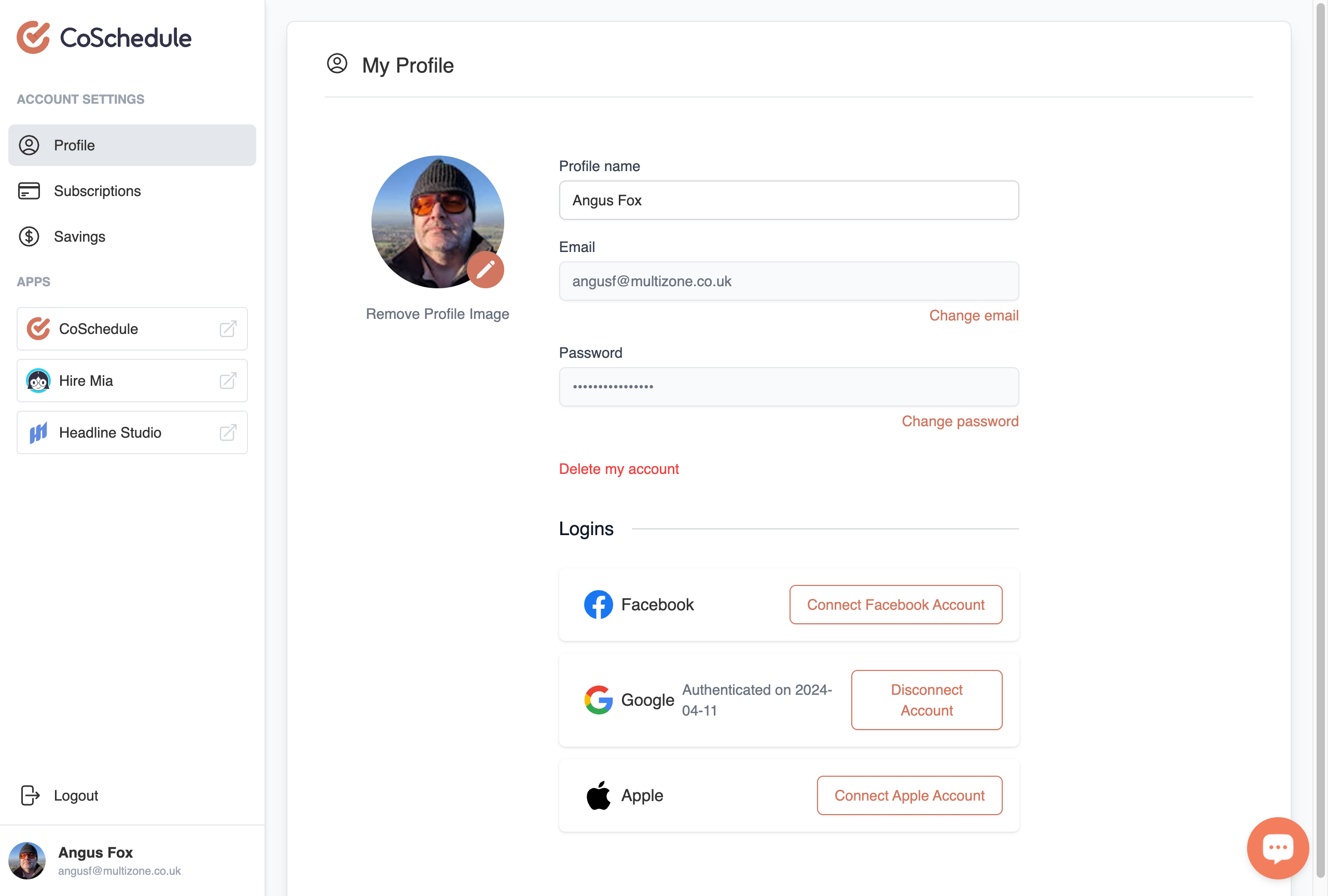Image resolution: width=1328 pixels, height=896 pixels.
Task: Click the Hire Mia app icon
Action: point(38,381)
